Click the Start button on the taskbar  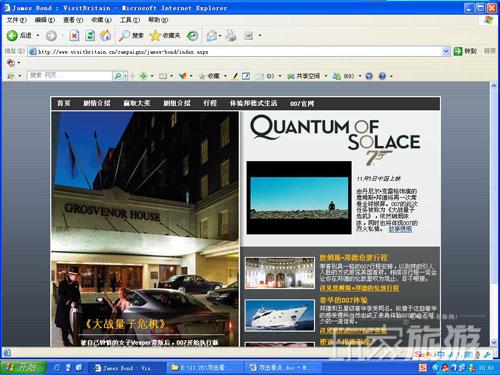tap(23, 368)
